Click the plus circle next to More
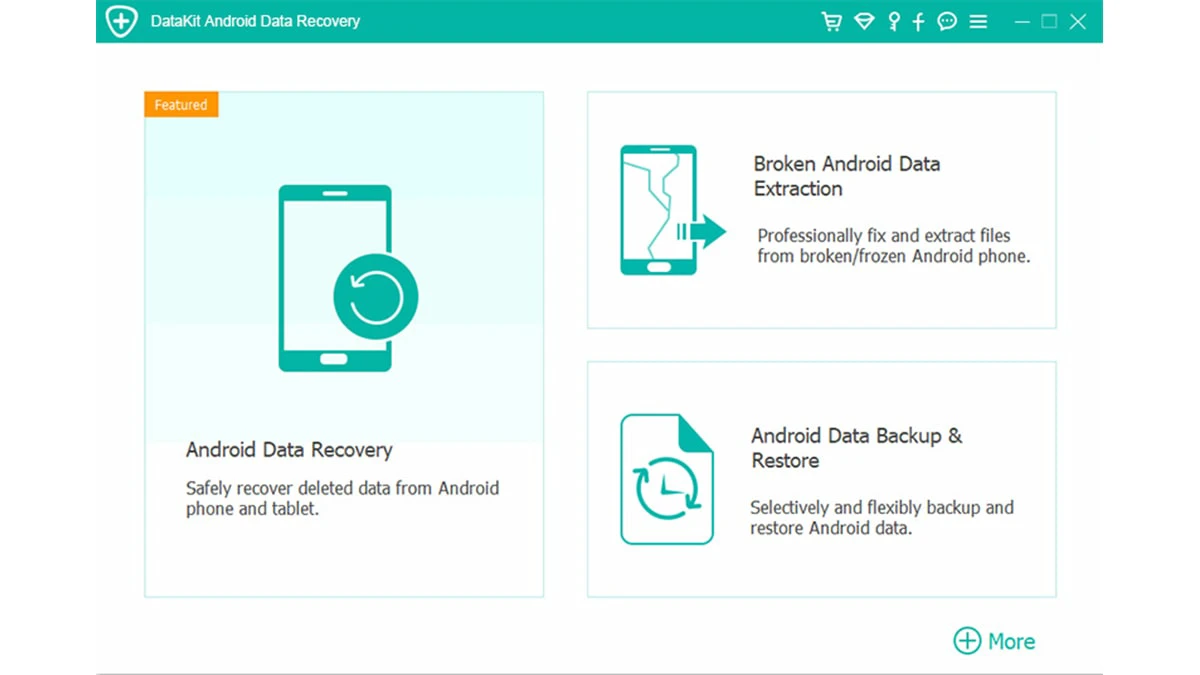Screen dimensions: 1200x675 coord(967,641)
